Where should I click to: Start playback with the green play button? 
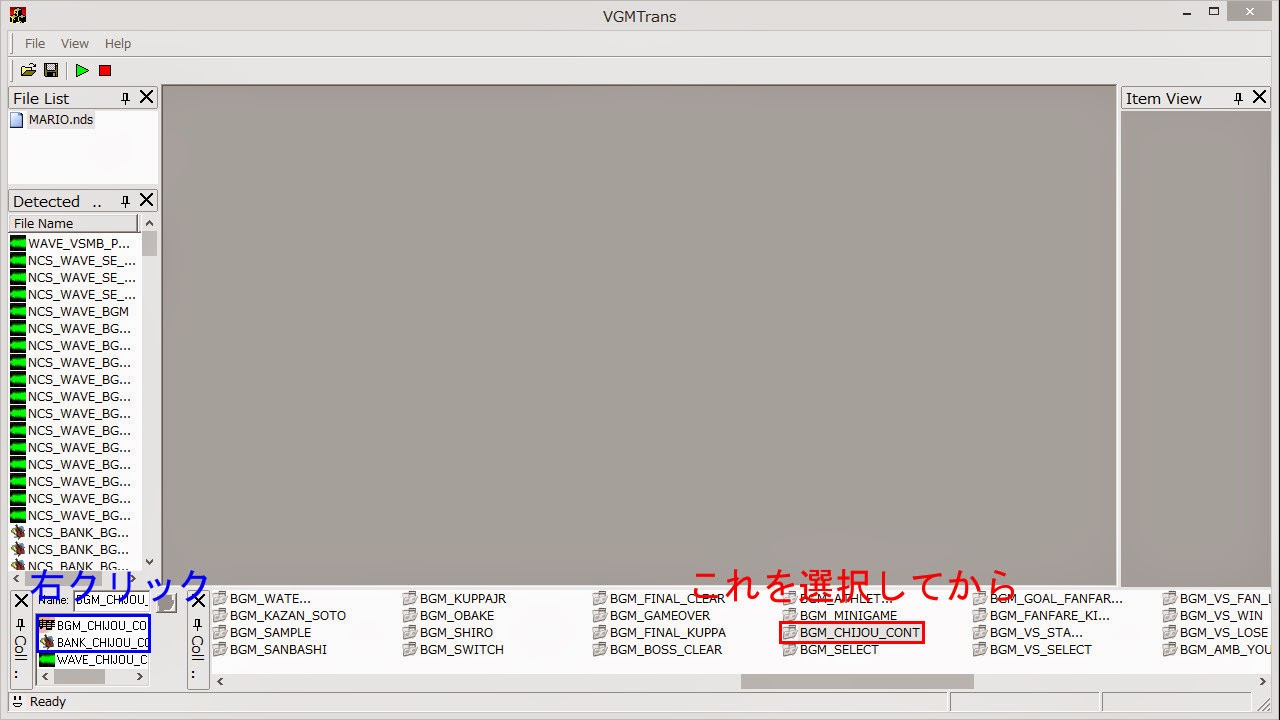click(82, 70)
